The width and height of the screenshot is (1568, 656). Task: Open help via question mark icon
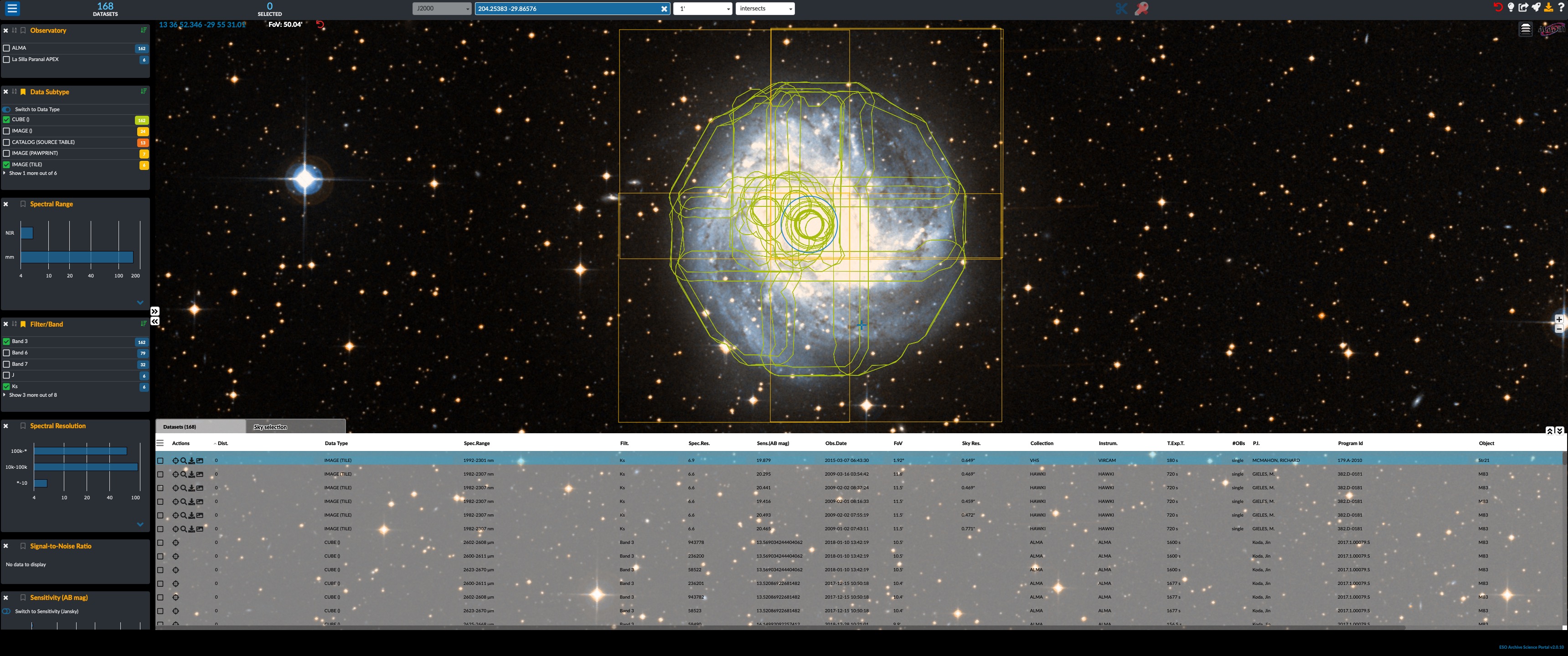[x=1561, y=7]
